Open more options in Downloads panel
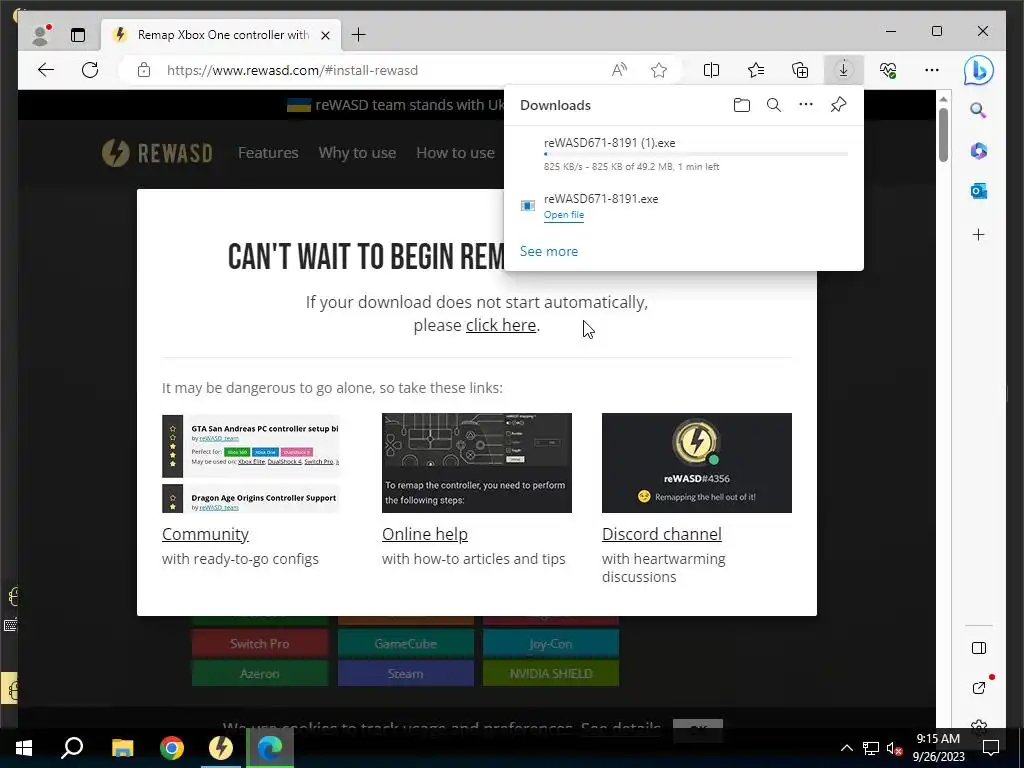This screenshot has height=768, width=1024. click(806, 105)
